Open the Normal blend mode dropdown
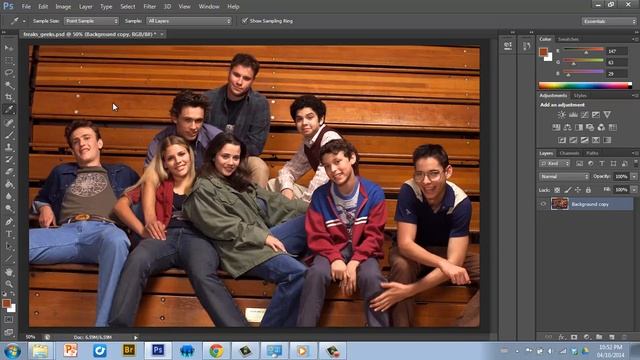This screenshot has height=360, width=640. [x=564, y=177]
